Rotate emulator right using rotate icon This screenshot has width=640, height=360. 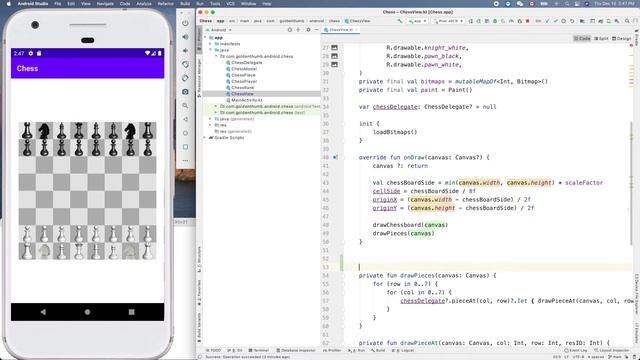(185, 78)
